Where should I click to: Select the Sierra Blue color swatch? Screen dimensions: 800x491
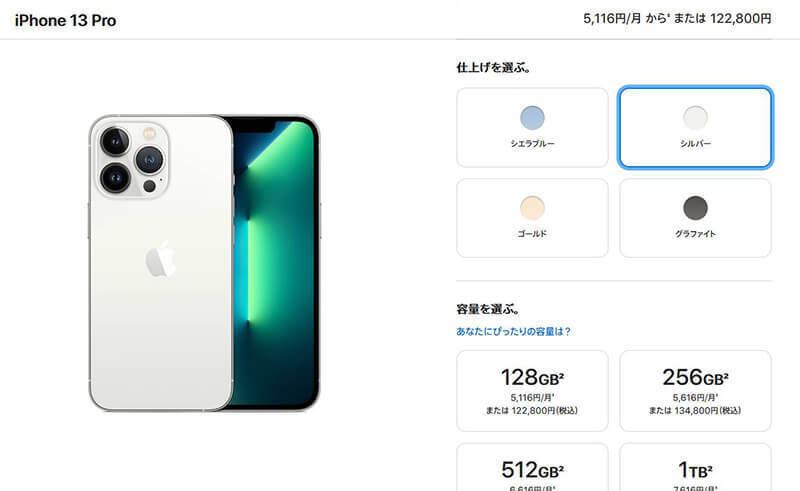532,117
